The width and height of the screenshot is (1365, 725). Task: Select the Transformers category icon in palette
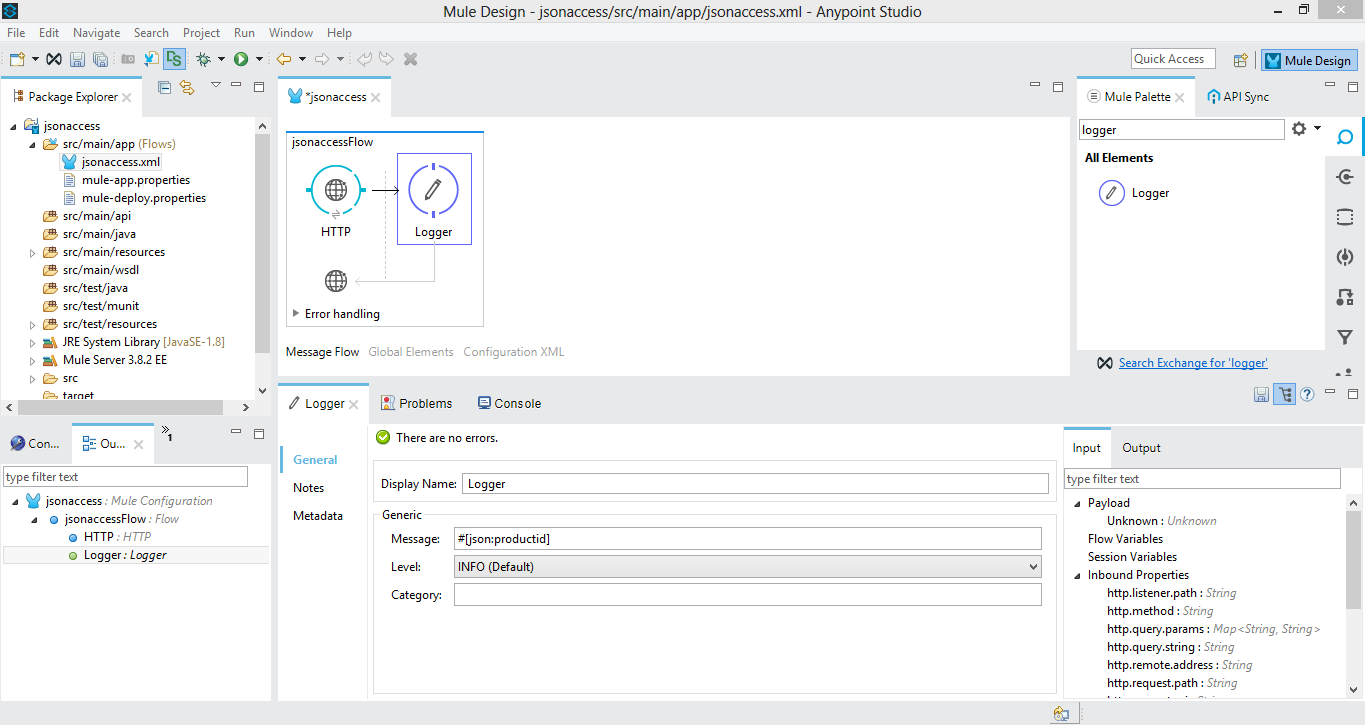(1345, 297)
